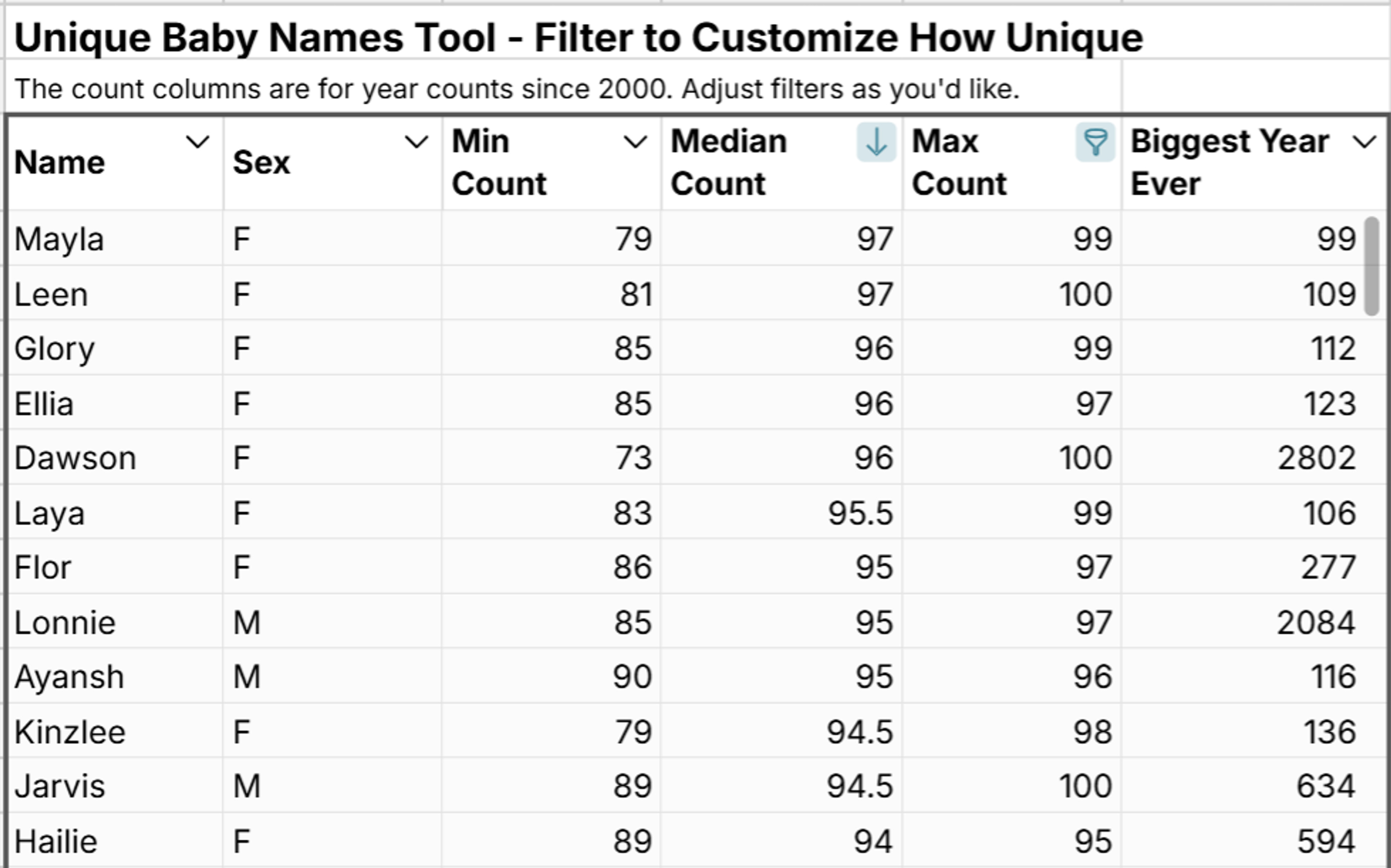Click the year counts description text
This screenshot has height=868, width=1391.
click(517, 88)
